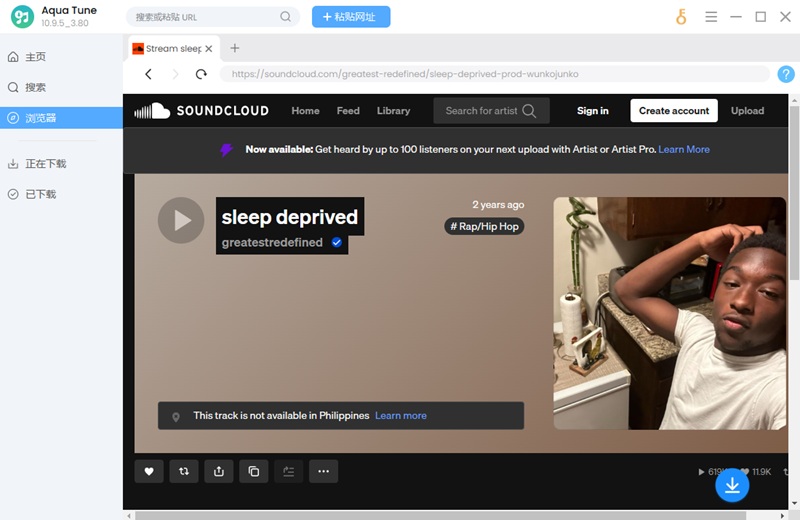Click the soundcloud address bar
The image size is (800, 520).
point(494,74)
